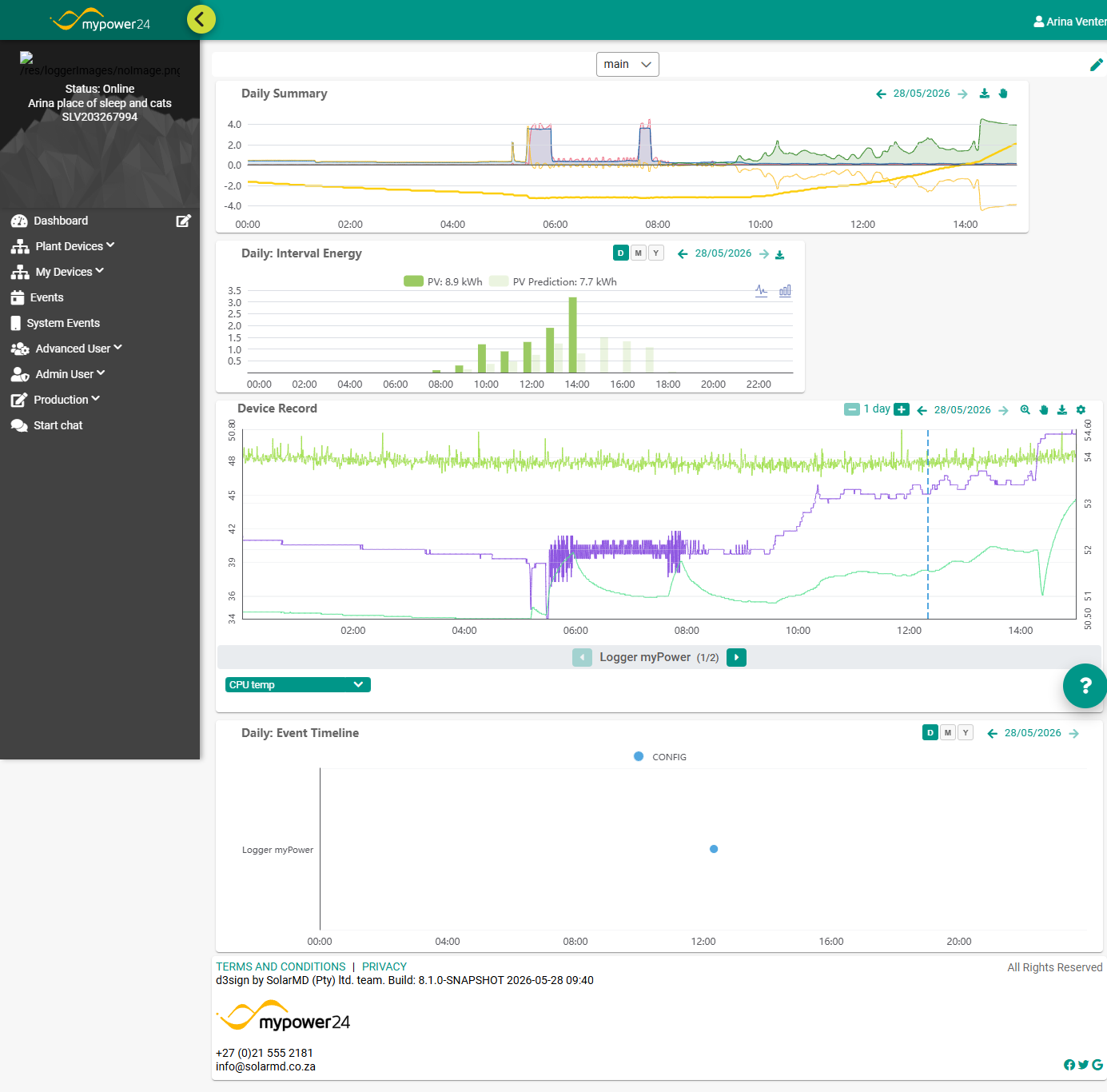The height and width of the screenshot is (1092, 1107).
Task: Download the Device Record data
Action: pos(1062,409)
